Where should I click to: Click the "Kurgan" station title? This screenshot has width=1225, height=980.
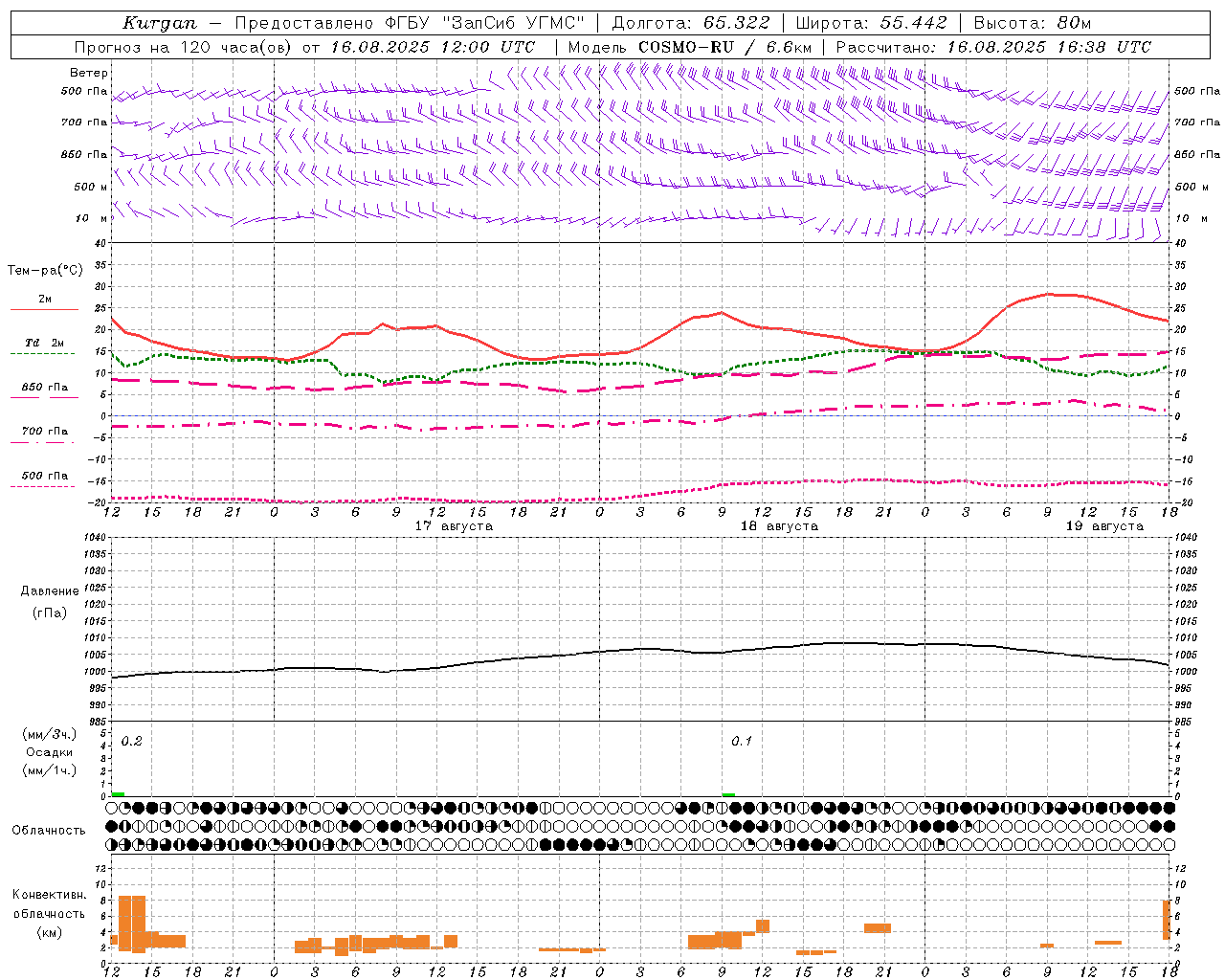tap(160, 23)
